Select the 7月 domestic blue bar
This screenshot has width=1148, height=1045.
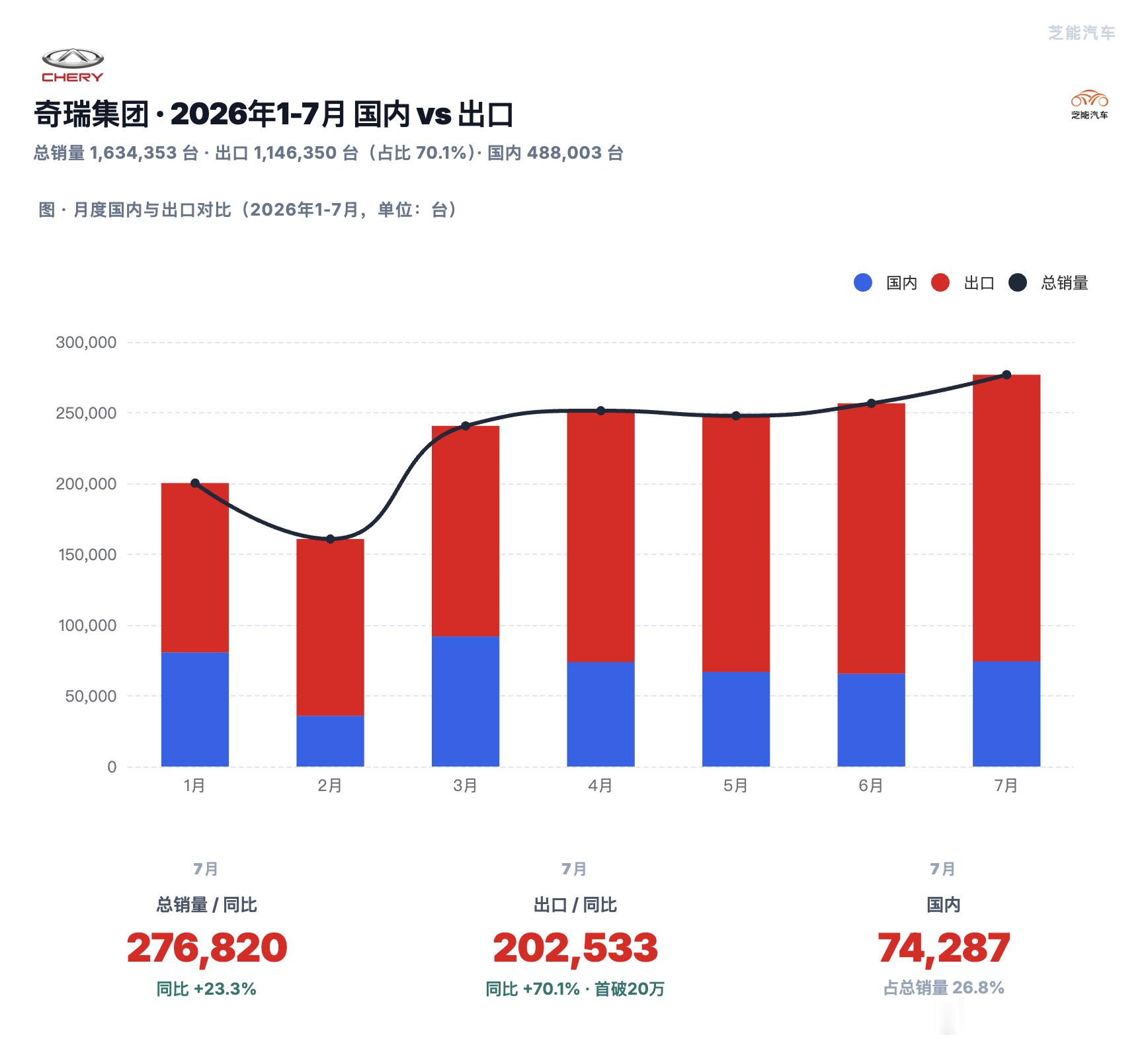point(1006,714)
